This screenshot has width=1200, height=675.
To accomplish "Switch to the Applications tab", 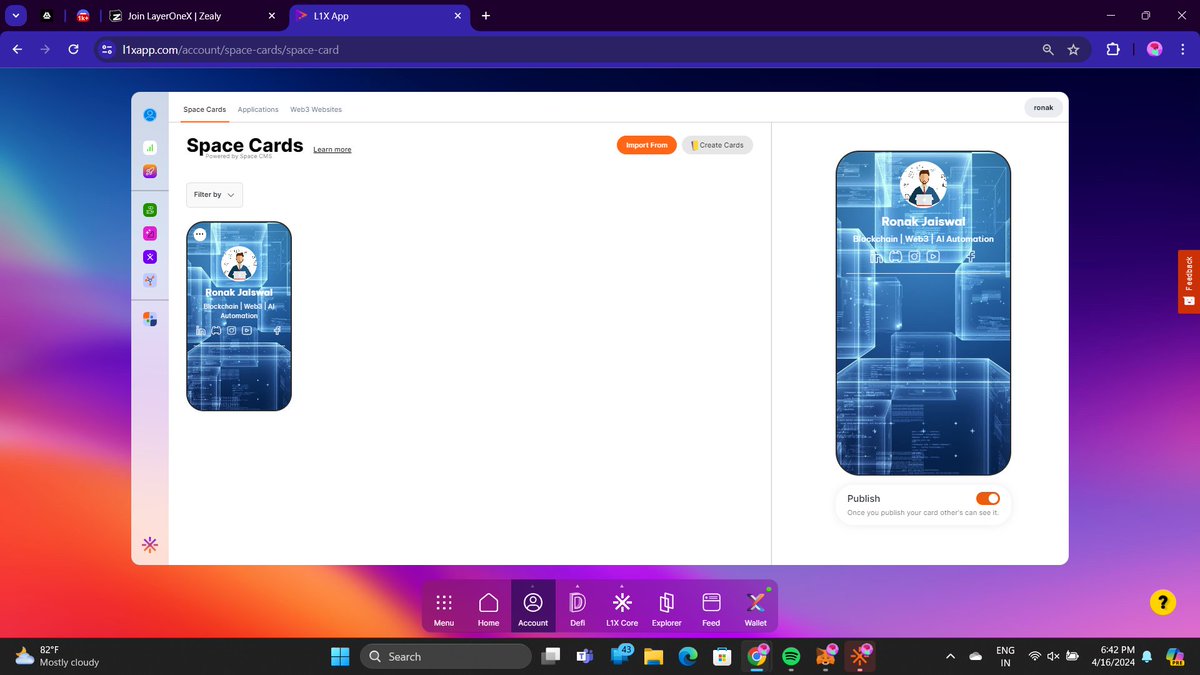I will pos(258,109).
